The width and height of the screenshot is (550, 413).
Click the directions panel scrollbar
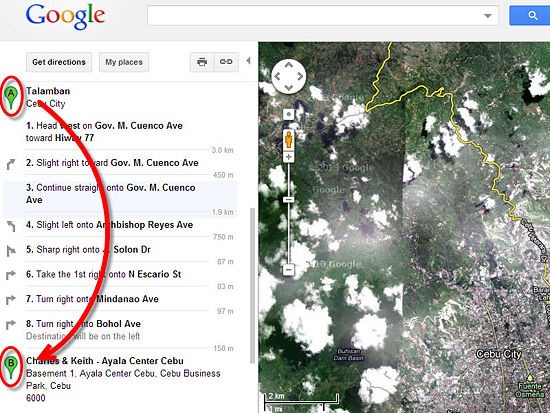(x=252, y=286)
